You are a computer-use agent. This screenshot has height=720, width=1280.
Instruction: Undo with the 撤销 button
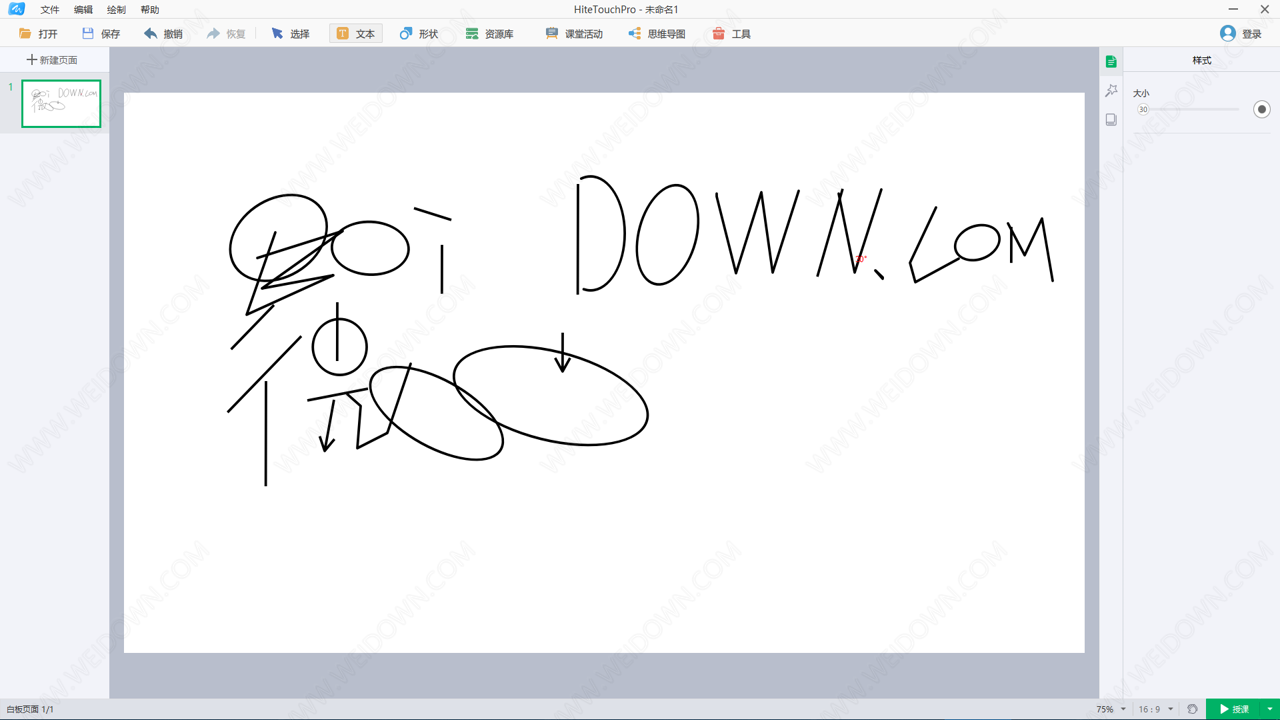click(x=163, y=34)
